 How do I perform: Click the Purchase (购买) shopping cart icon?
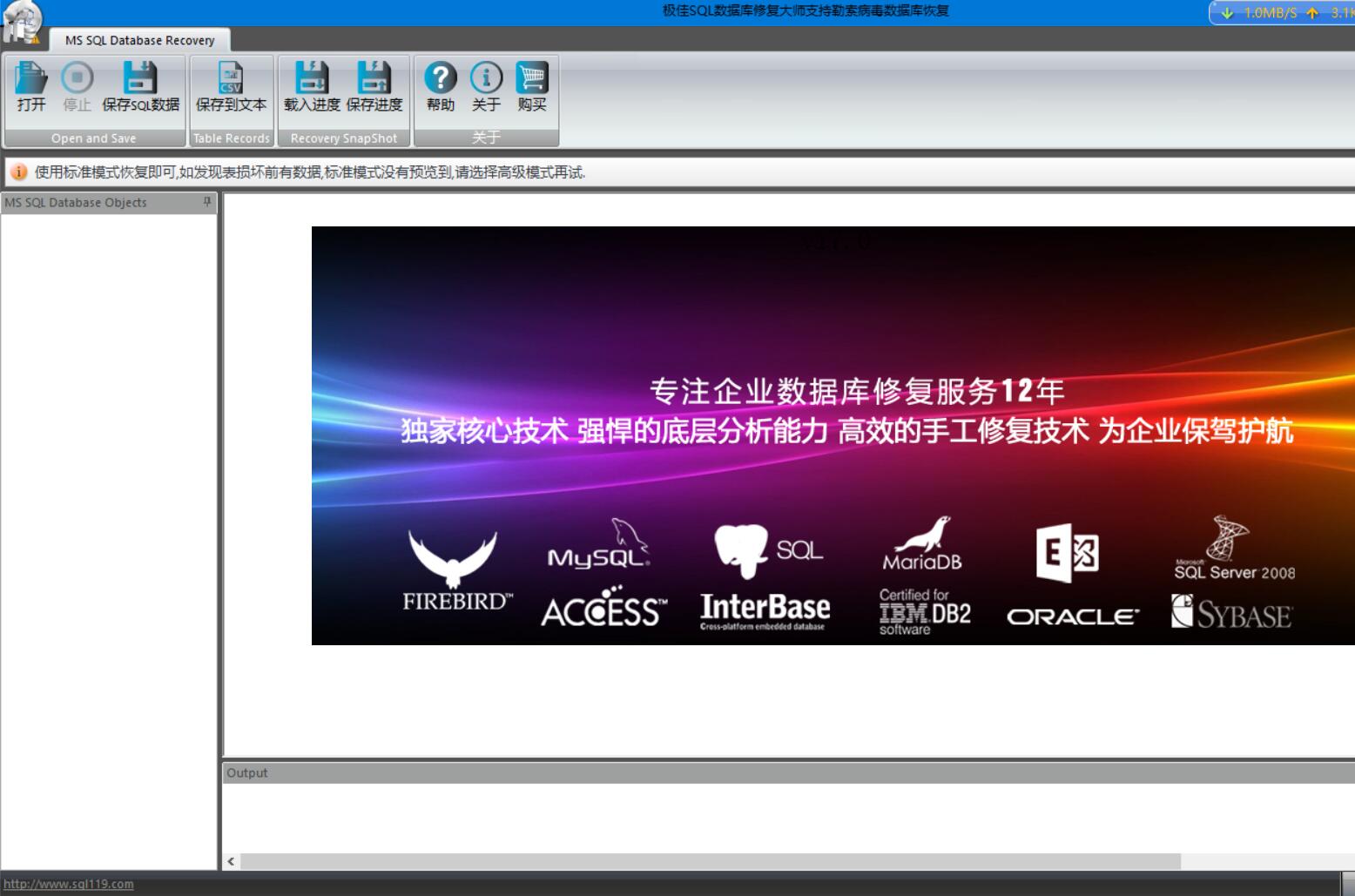tap(532, 79)
